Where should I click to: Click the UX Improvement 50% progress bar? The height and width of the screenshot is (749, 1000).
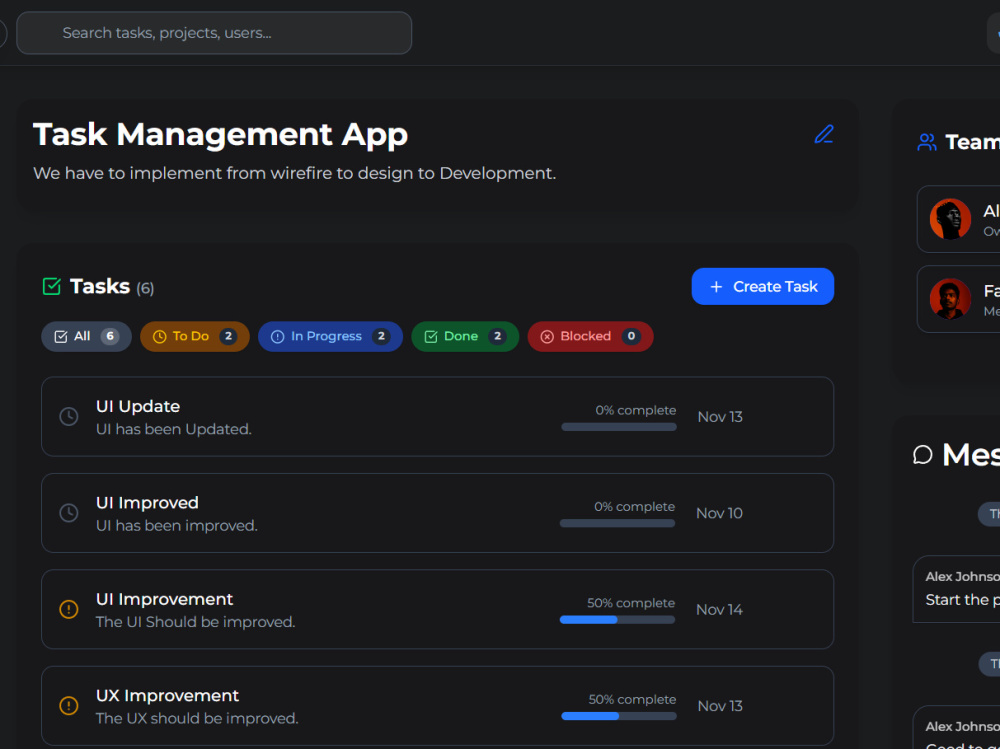(619, 716)
